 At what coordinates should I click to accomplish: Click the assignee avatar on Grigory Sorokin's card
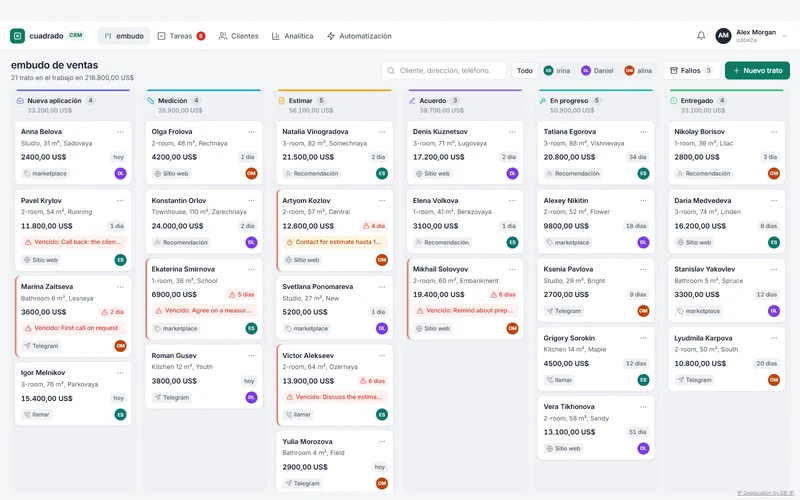(643, 380)
